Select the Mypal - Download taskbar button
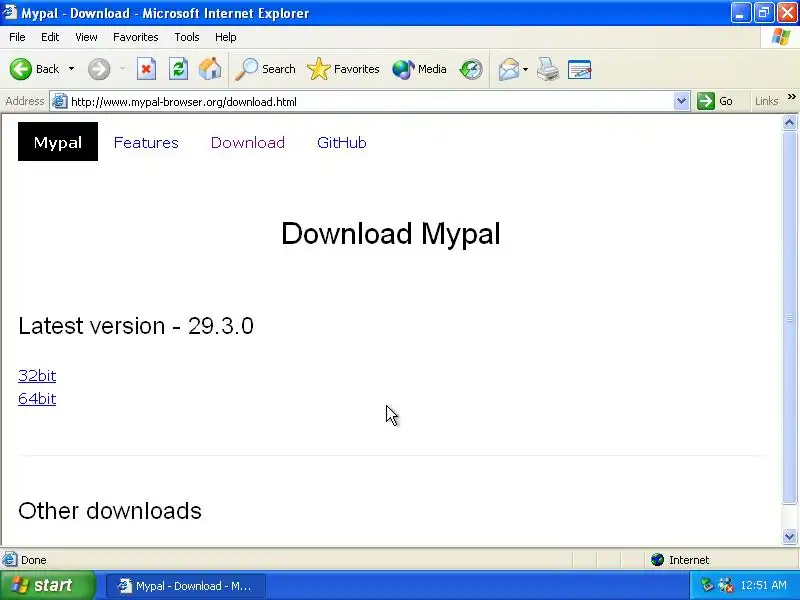The height and width of the screenshot is (600, 800). tap(186, 586)
